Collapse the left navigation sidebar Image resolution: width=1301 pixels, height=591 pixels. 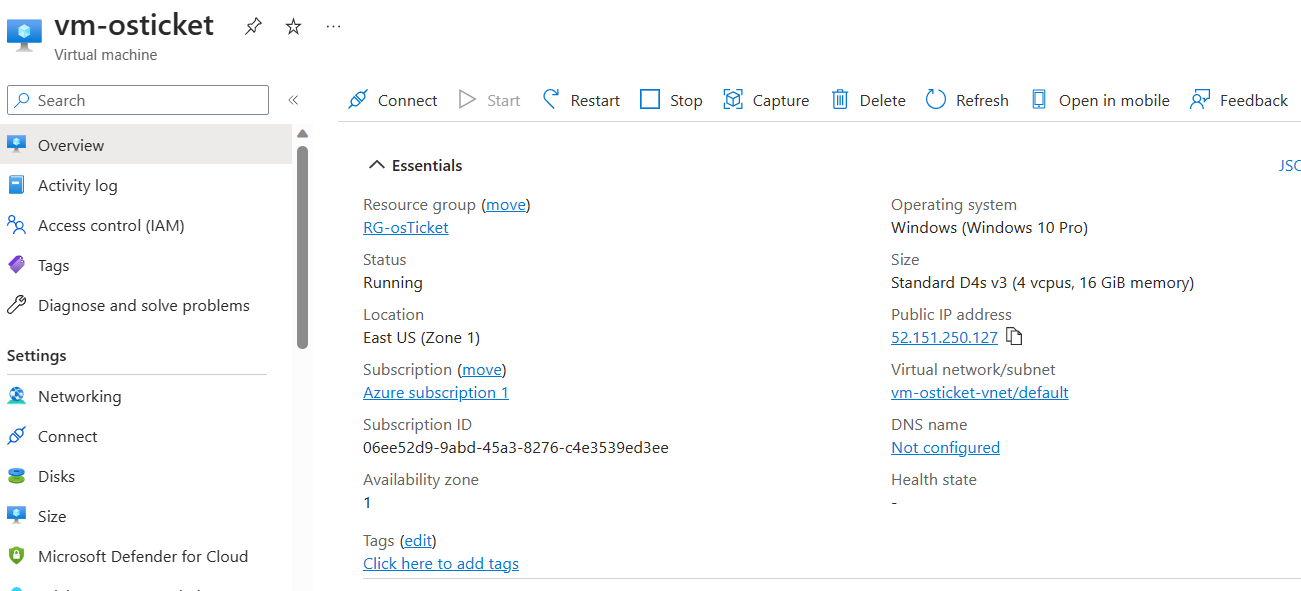293,100
